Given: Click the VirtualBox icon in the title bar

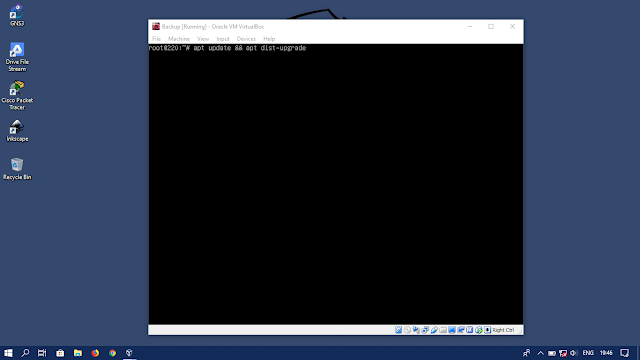Looking at the screenshot, I should pyautogui.click(x=156, y=27).
